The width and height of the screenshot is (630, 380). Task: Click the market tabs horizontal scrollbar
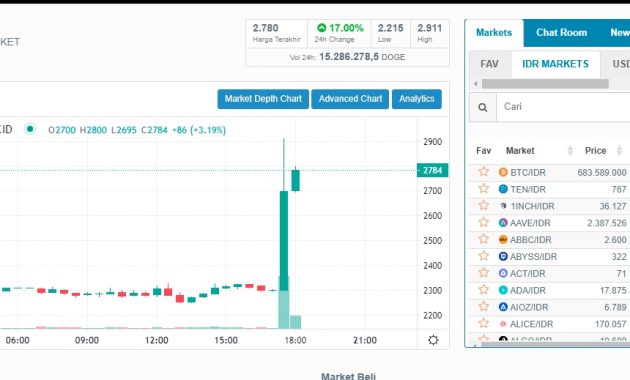[545, 84]
